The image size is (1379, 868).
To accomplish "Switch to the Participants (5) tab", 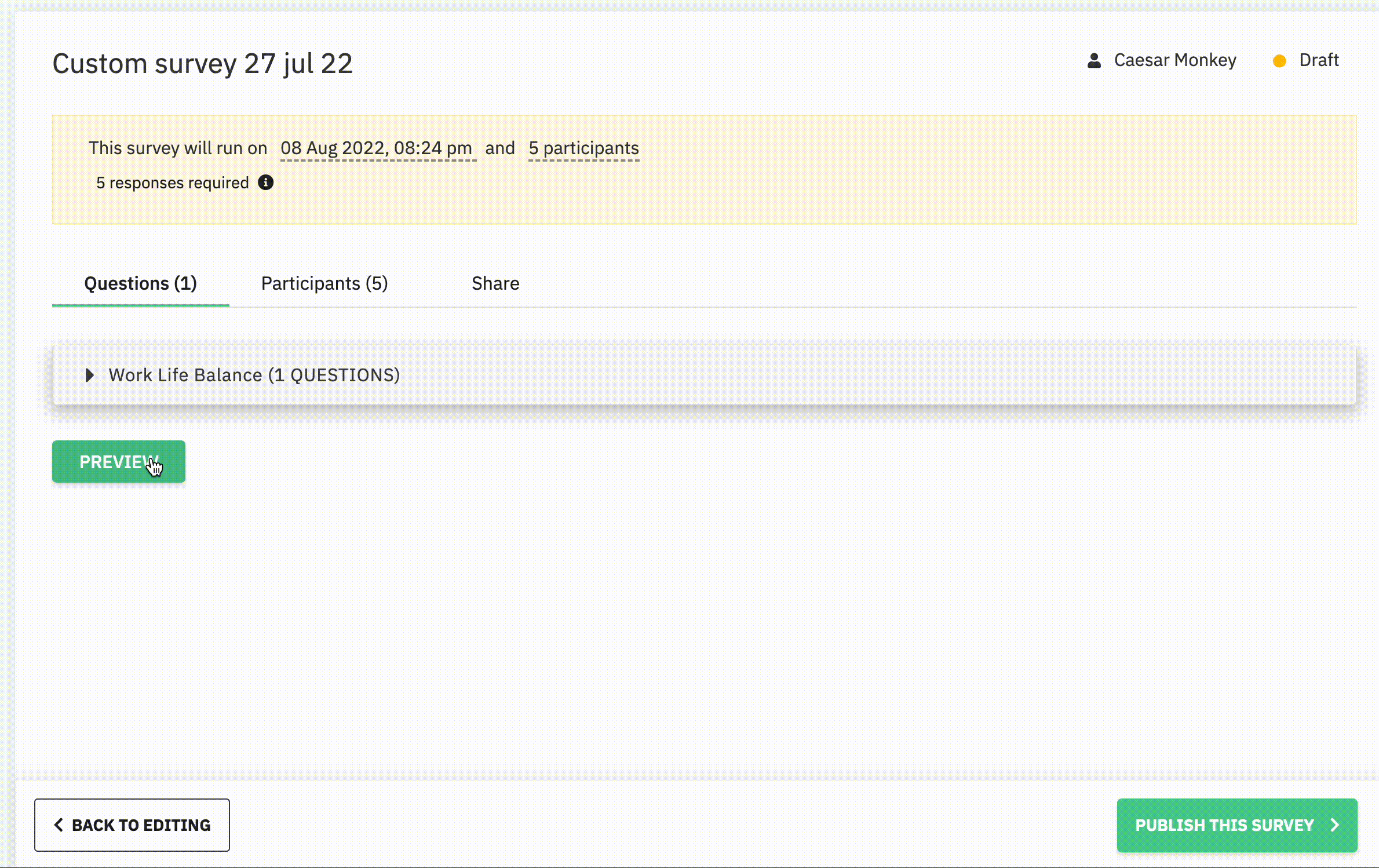I will (324, 283).
